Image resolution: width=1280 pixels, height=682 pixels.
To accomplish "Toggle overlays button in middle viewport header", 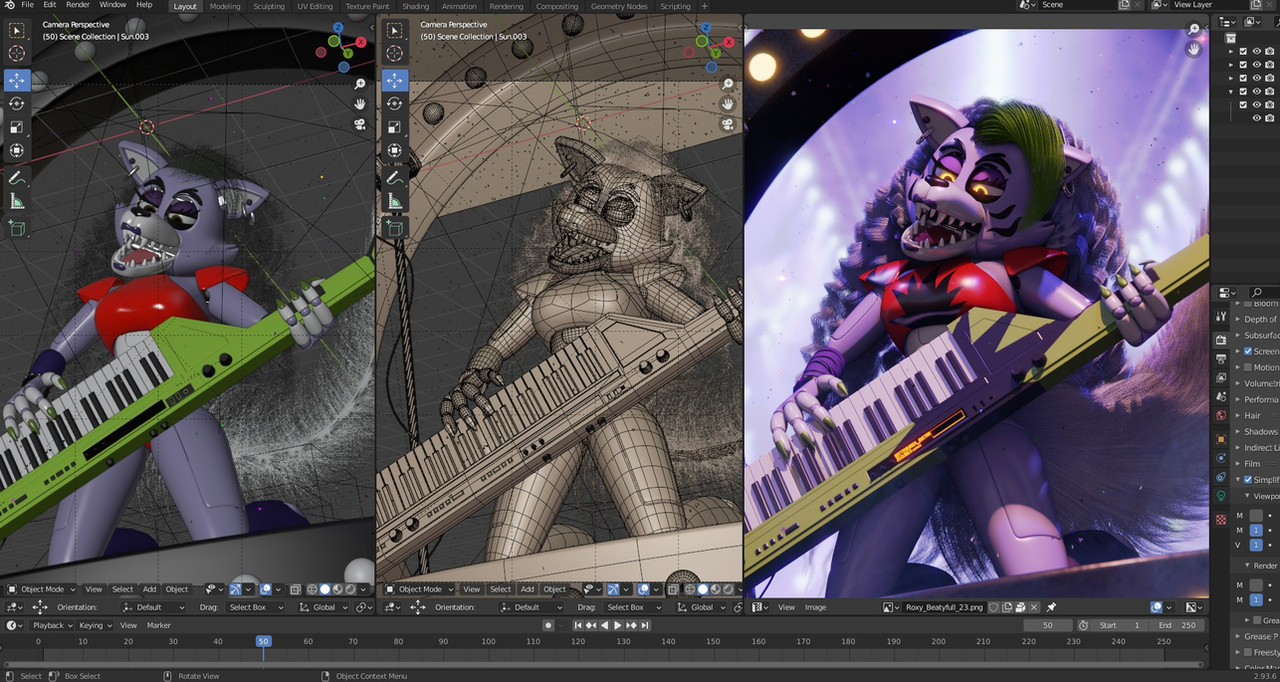I will pos(643,589).
